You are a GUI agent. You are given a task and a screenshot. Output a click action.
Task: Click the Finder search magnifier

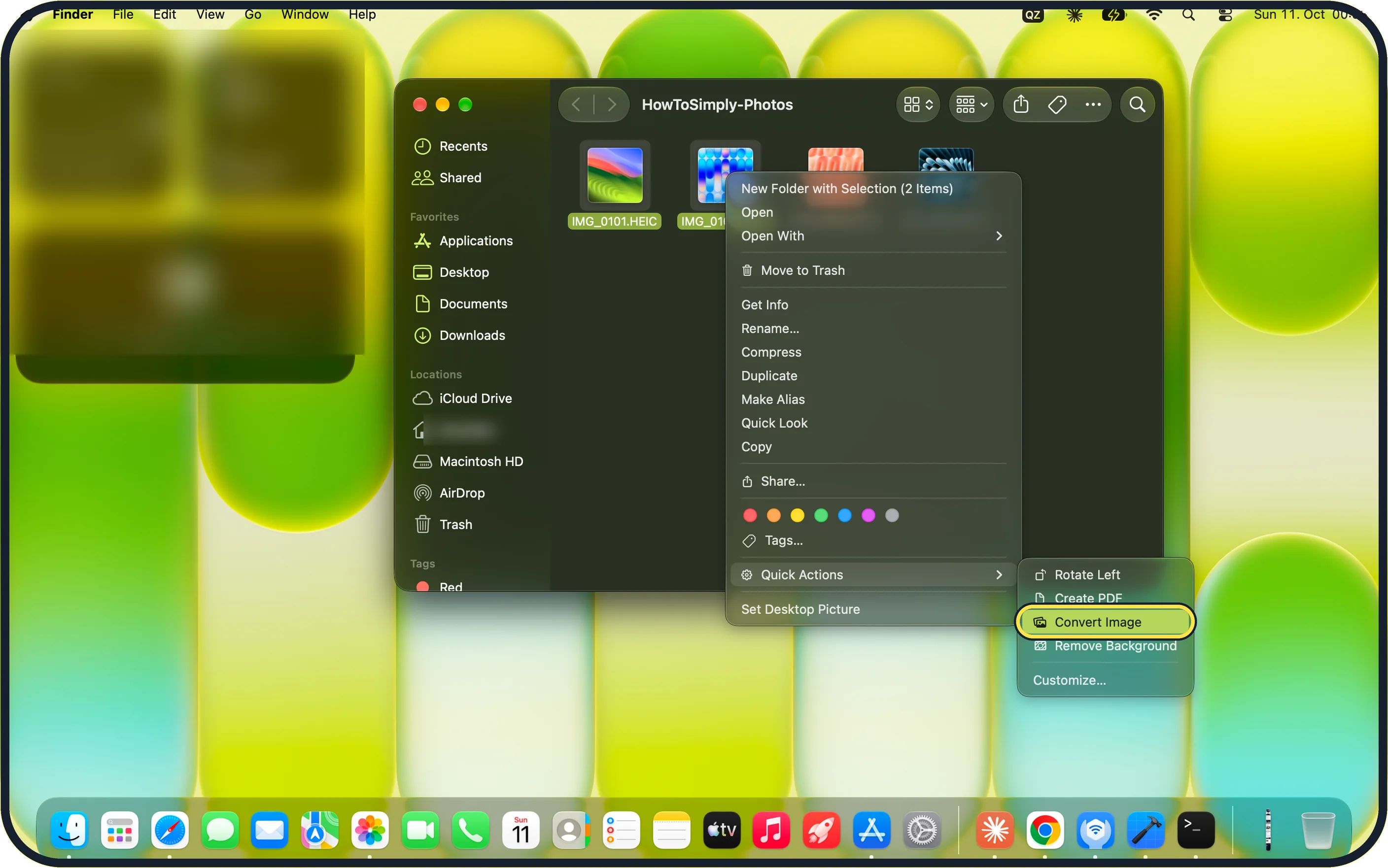click(1137, 104)
